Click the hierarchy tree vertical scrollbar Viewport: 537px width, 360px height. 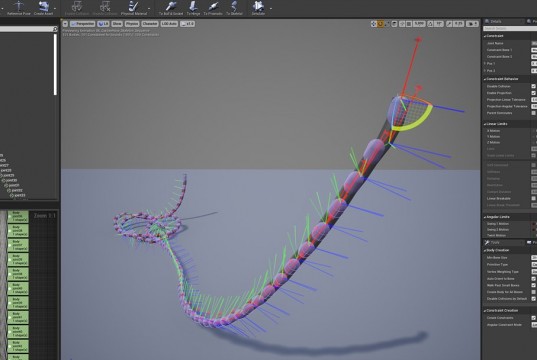[55, 64]
